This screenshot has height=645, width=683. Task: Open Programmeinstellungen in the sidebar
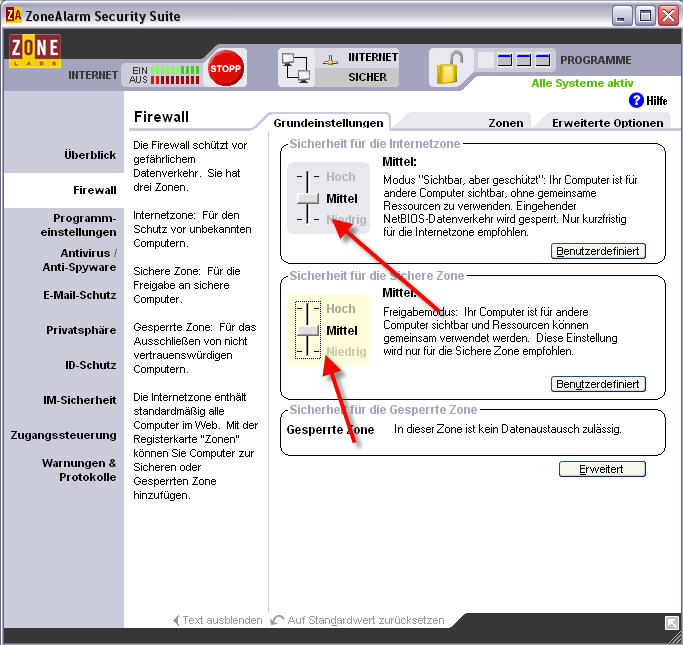point(78,225)
